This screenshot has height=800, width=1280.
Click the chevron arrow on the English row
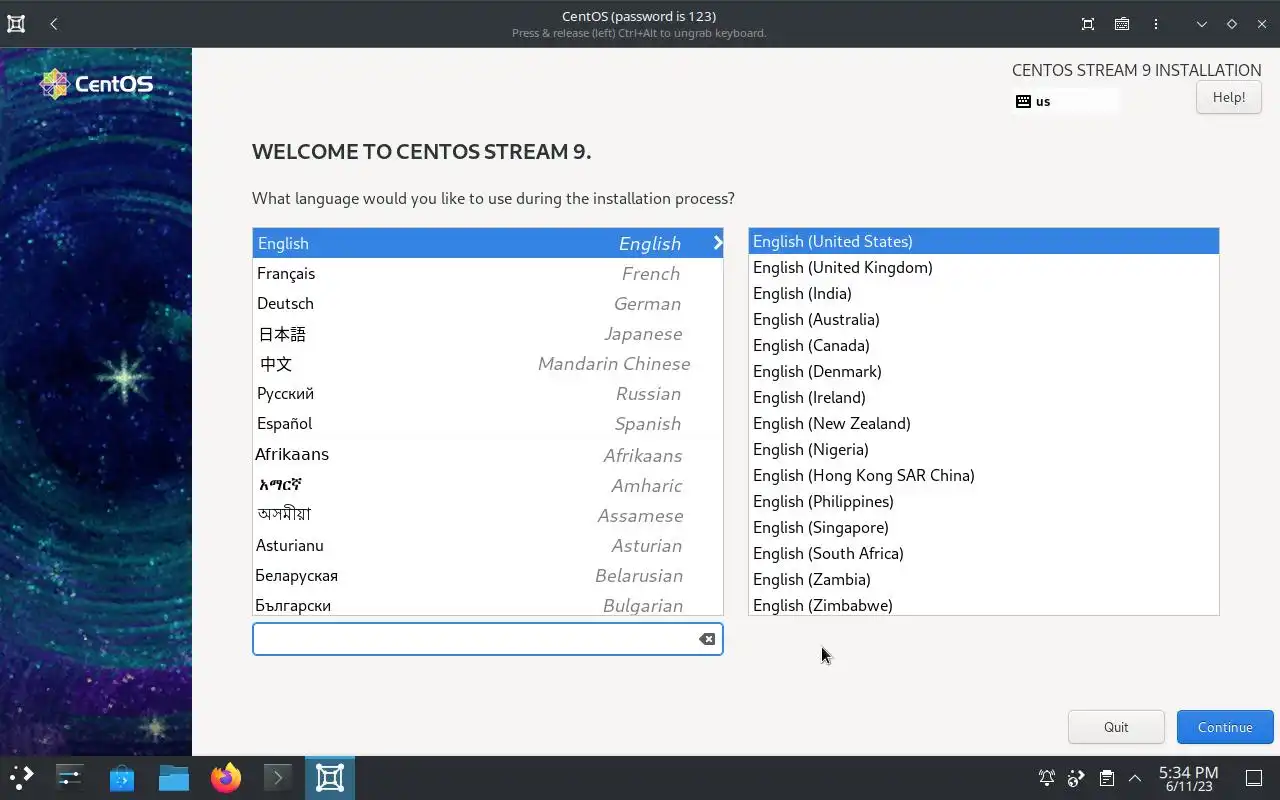[717, 243]
